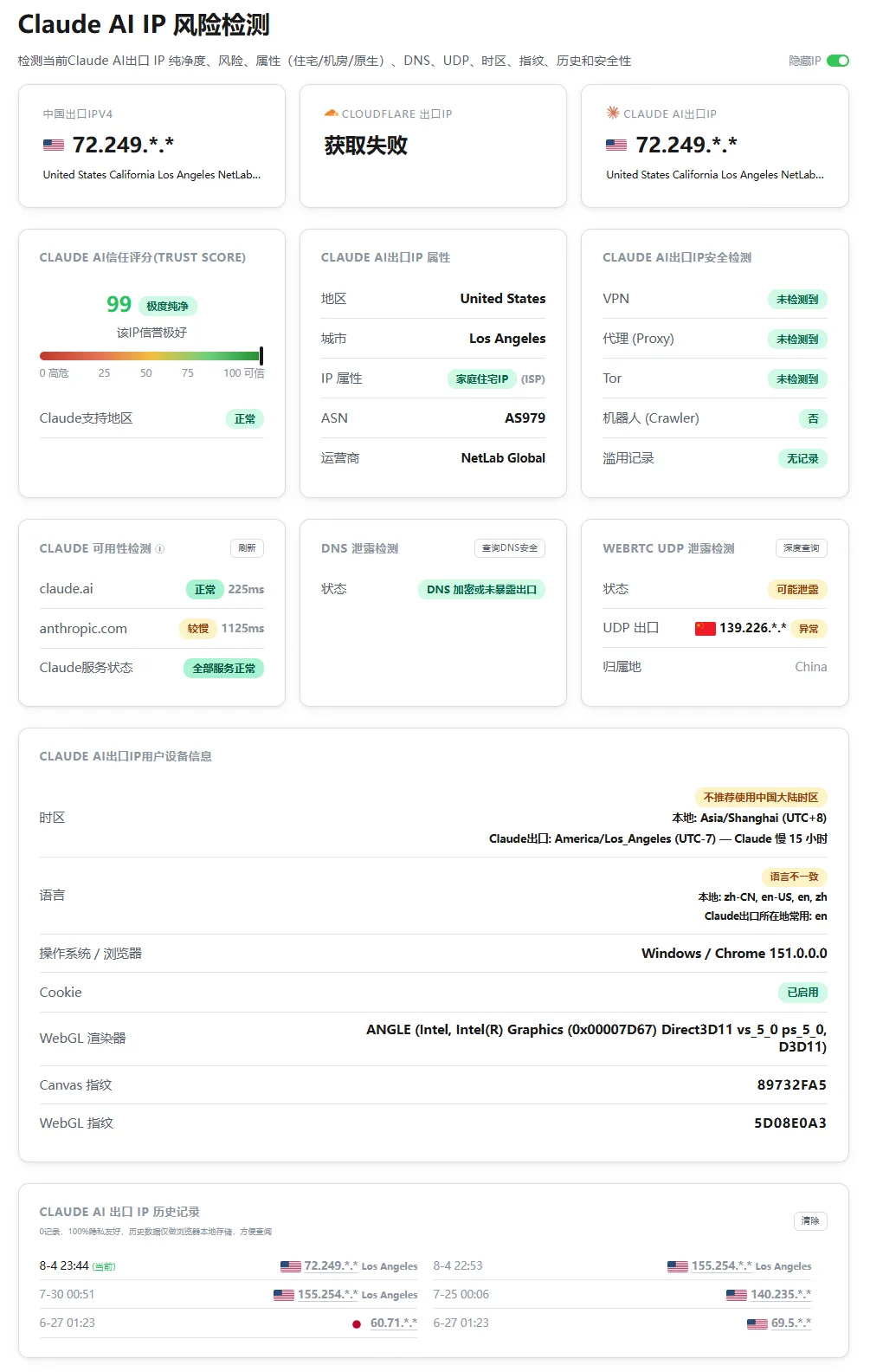This screenshot has height=1372, width=870.
Task: Click the 刷新 button in availability card
Action: tap(247, 548)
